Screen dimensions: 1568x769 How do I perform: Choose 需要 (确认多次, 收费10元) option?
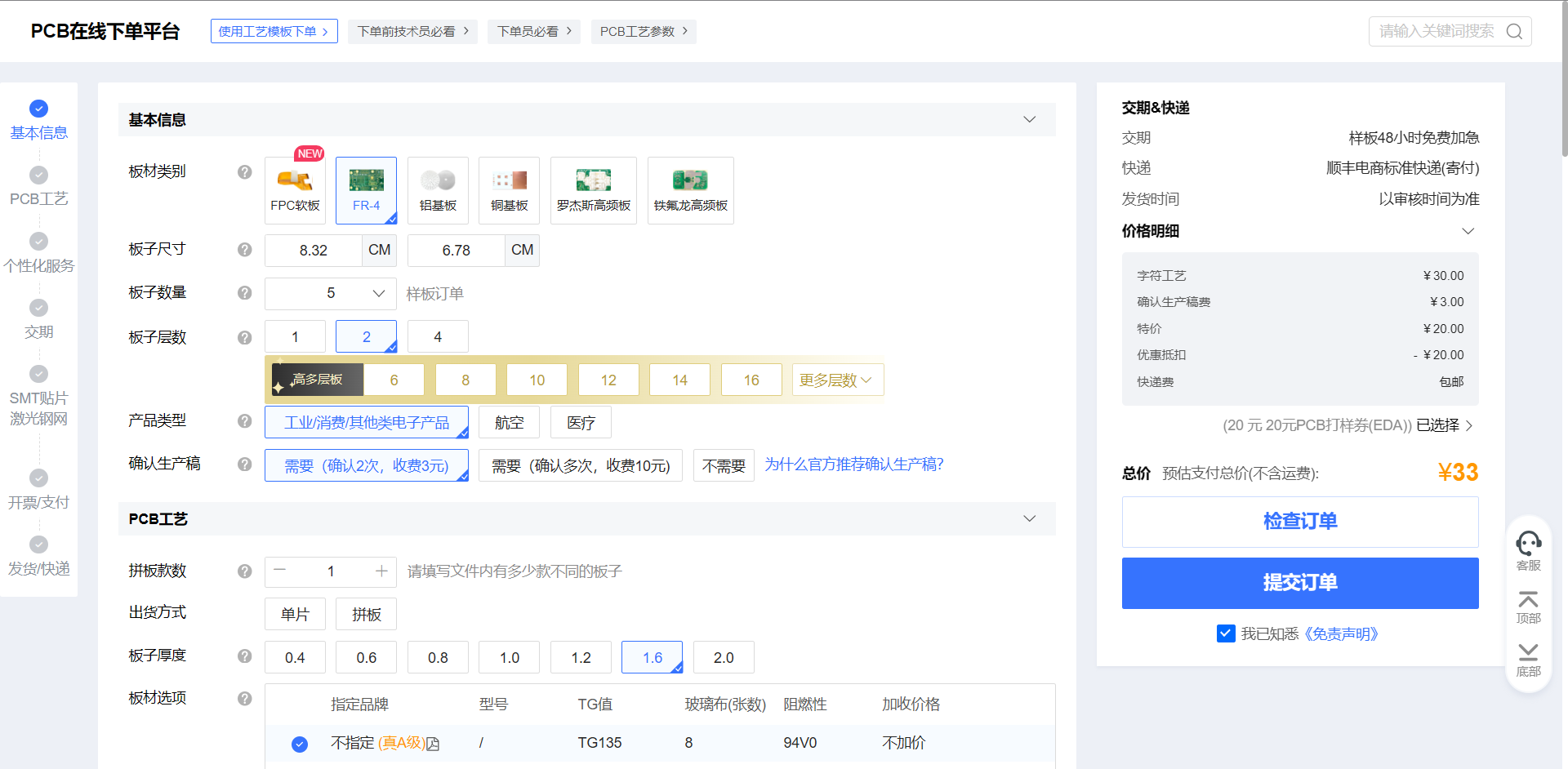click(x=581, y=465)
